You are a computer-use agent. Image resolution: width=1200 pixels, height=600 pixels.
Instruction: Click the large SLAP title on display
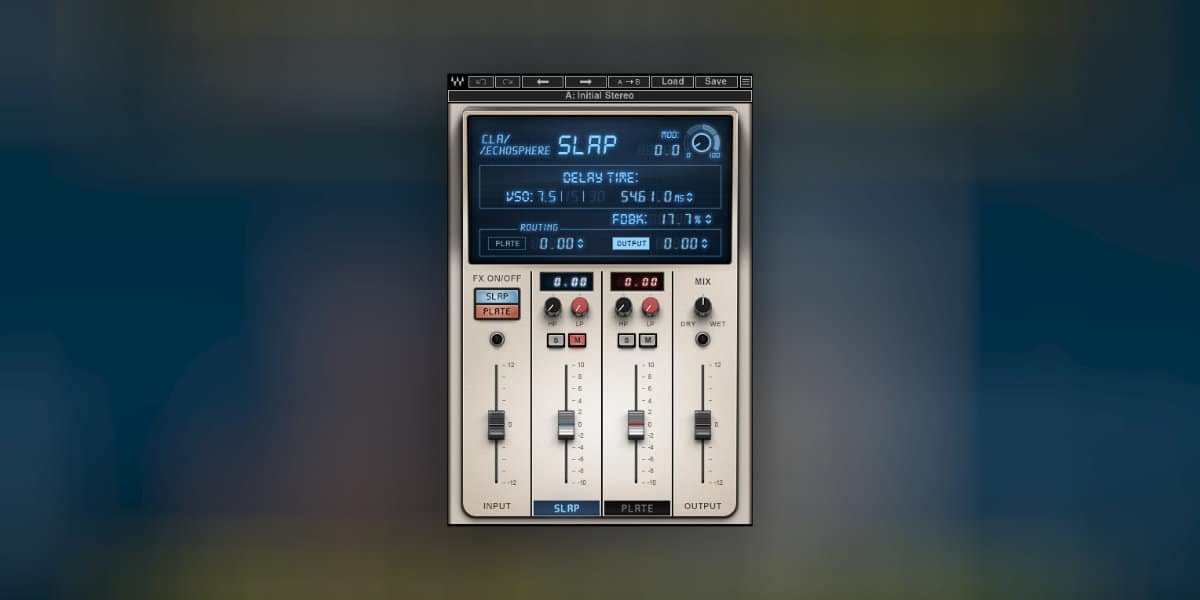coord(587,145)
